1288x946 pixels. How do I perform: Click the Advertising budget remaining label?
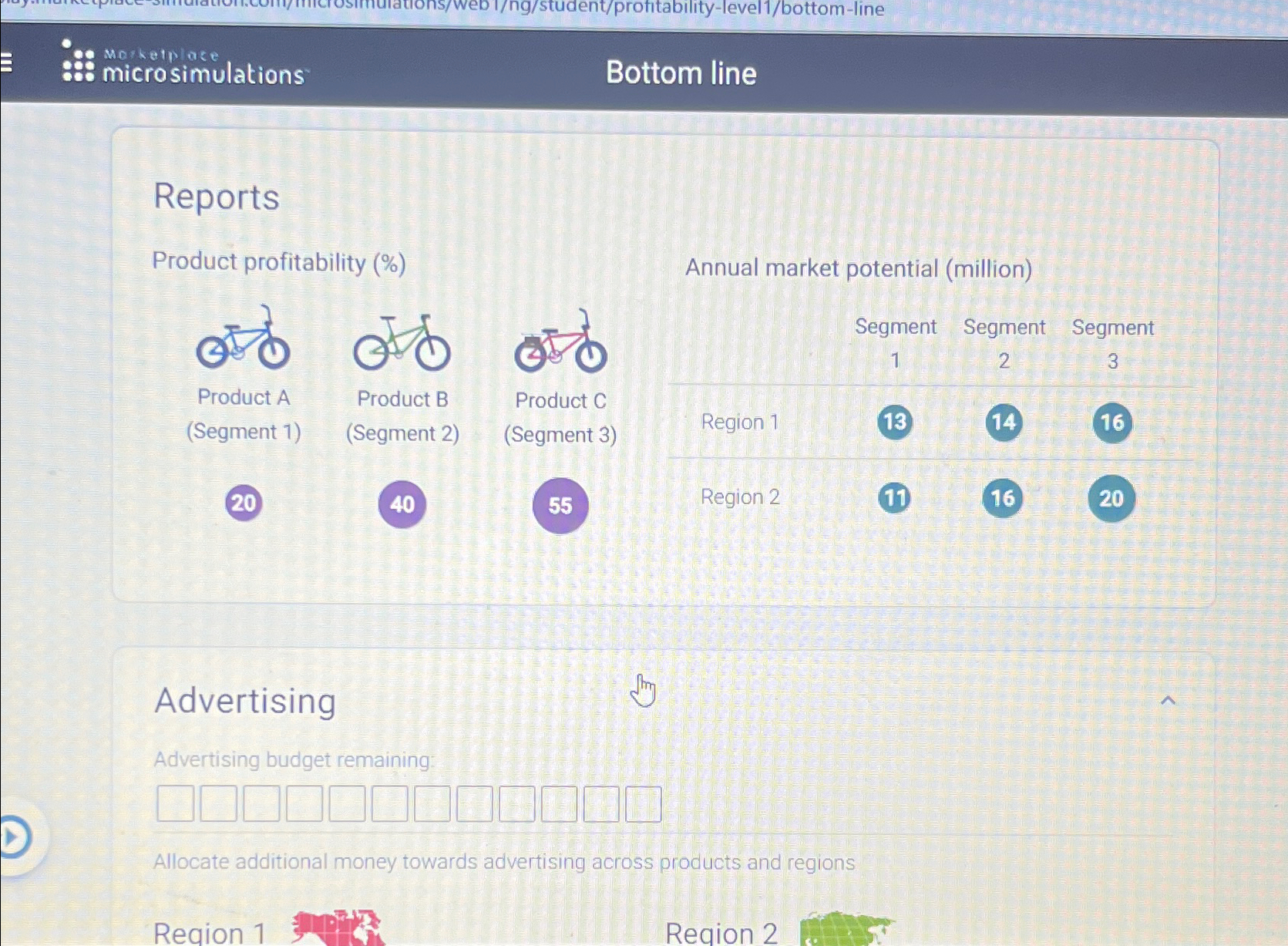click(x=294, y=760)
